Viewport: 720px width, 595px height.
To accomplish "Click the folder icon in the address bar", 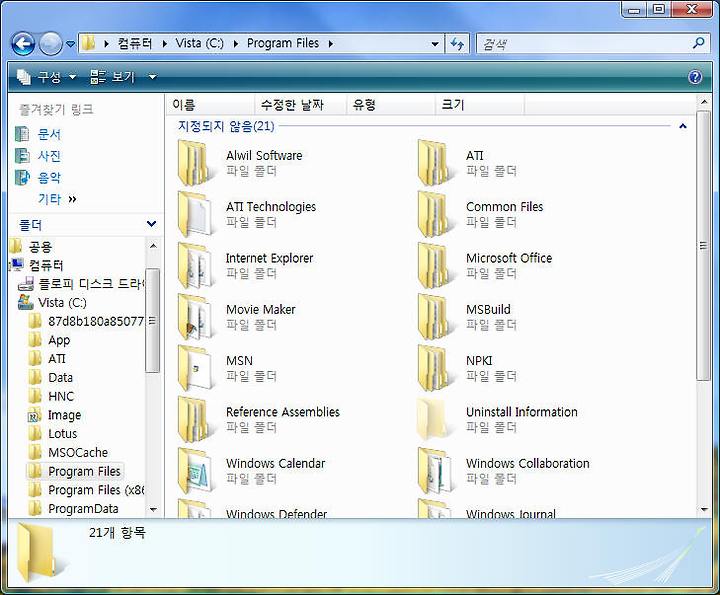I will (x=88, y=44).
